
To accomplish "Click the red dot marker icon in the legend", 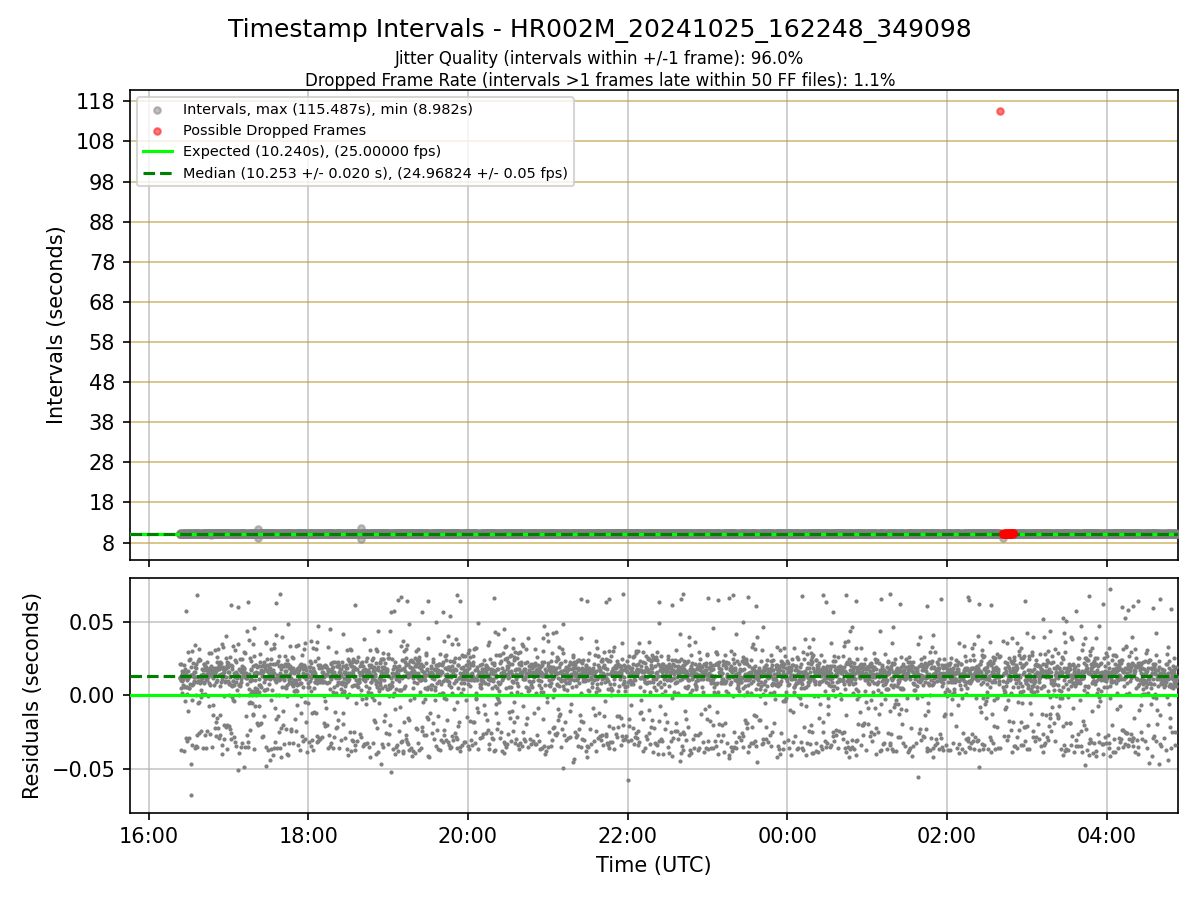I will coord(157,131).
